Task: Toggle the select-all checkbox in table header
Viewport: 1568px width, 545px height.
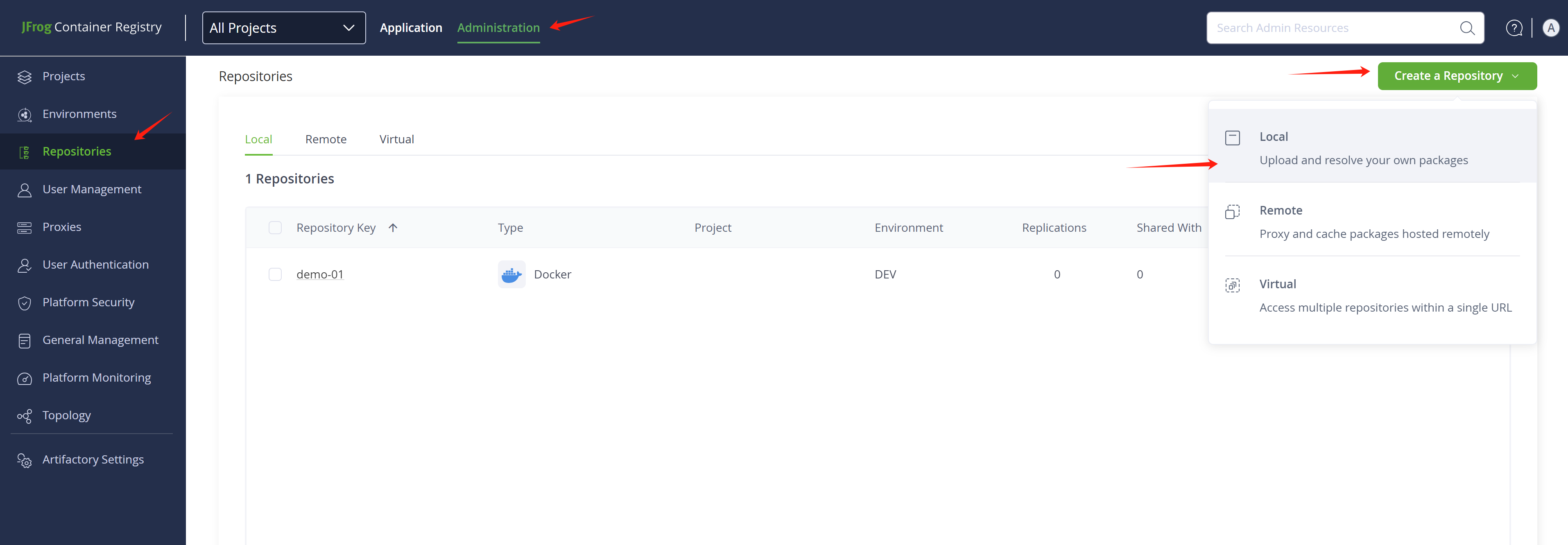Action: (x=275, y=228)
